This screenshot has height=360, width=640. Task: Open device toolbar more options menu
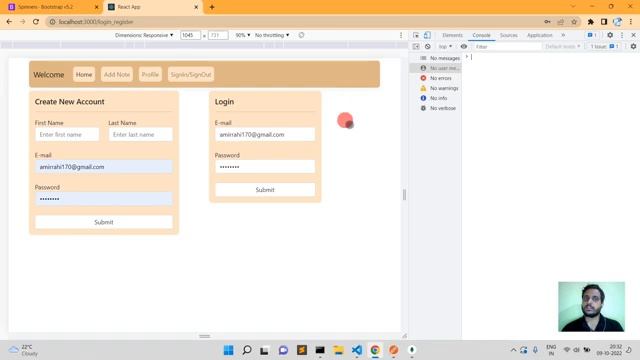(x=401, y=35)
